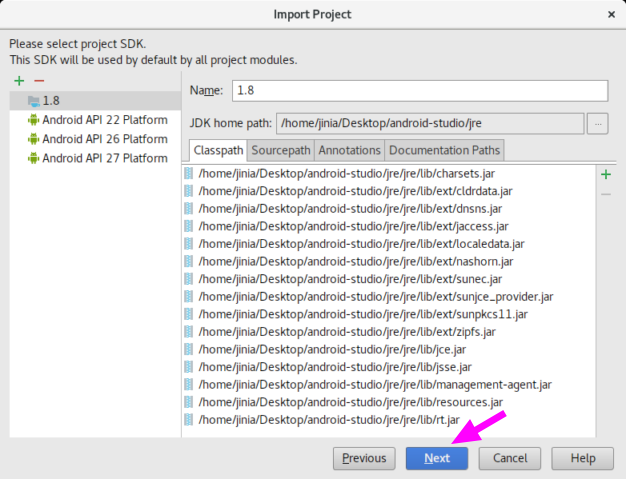Image resolution: width=626 pixels, height=479 pixels.
Task: Click jar icon beside management-agent.jar
Action: (188, 384)
